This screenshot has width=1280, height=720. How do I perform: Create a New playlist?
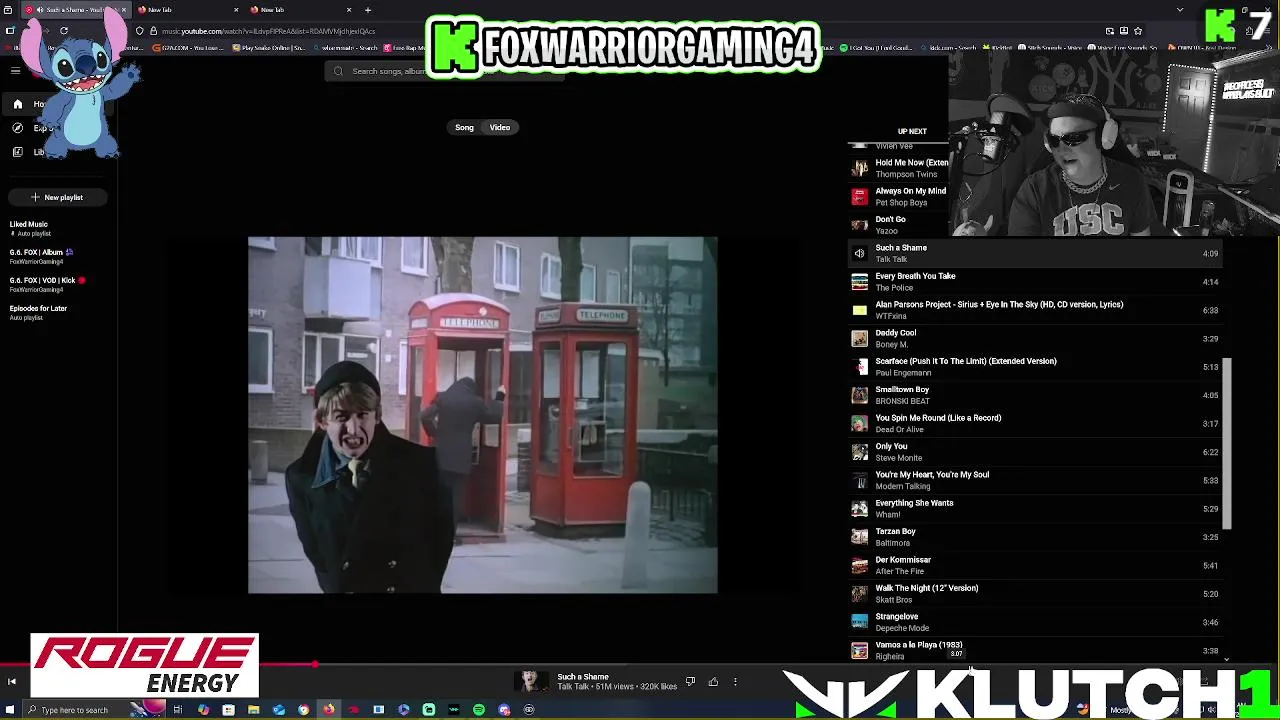tap(57, 198)
